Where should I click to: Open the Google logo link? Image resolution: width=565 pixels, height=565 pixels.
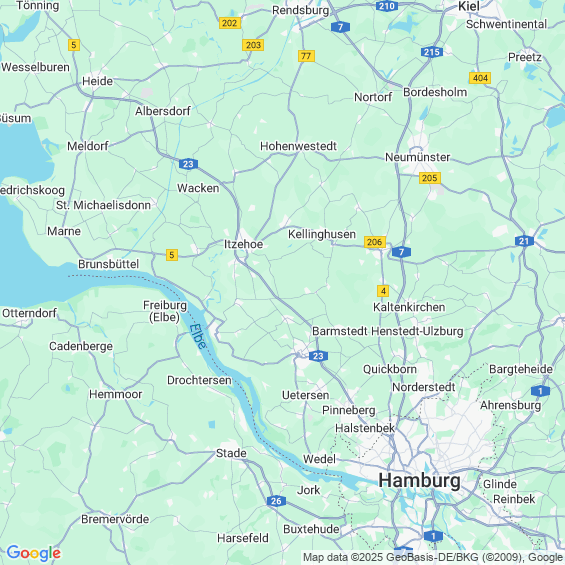coord(34,553)
